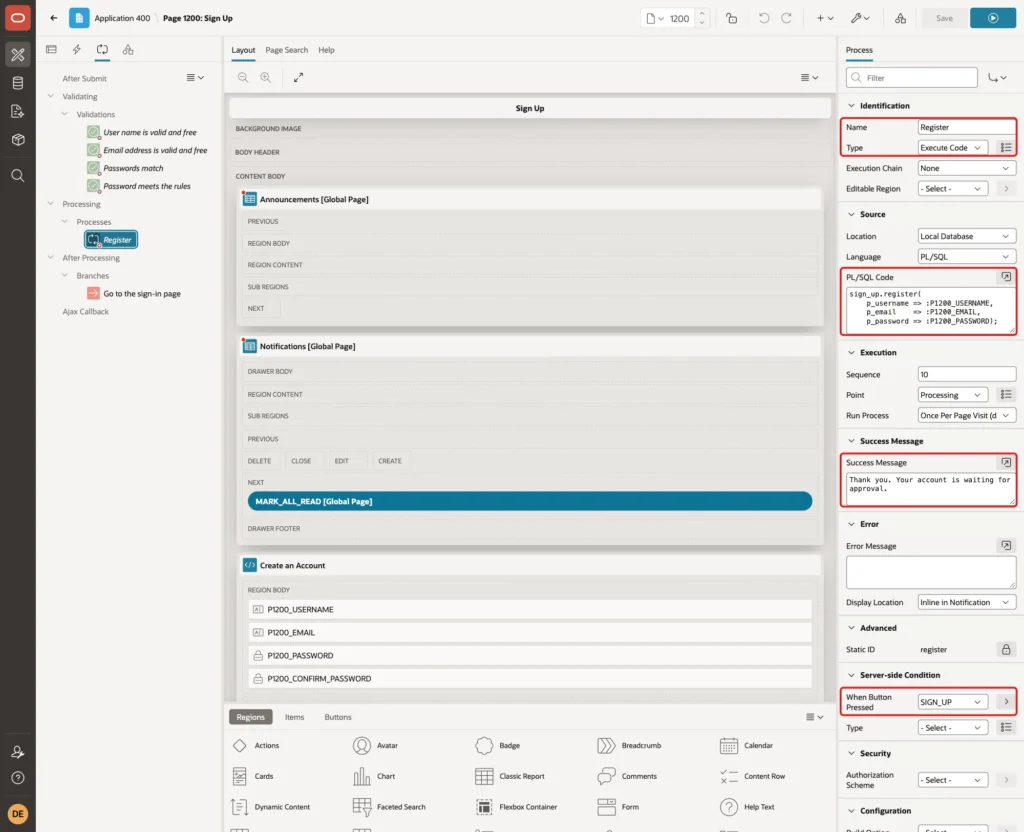This screenshot has height=832, width=1024.
Task: Open Gallery cube icon in sidebar
Action: 18,140
